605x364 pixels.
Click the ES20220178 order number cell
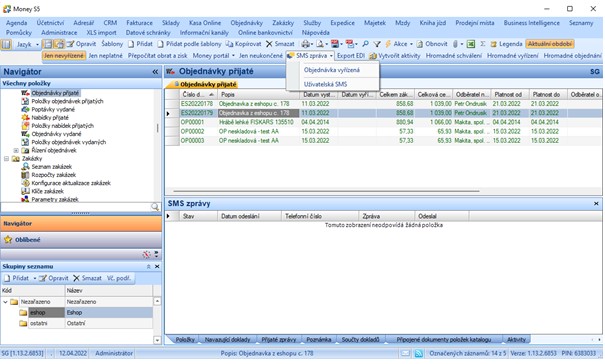[197, 104]
